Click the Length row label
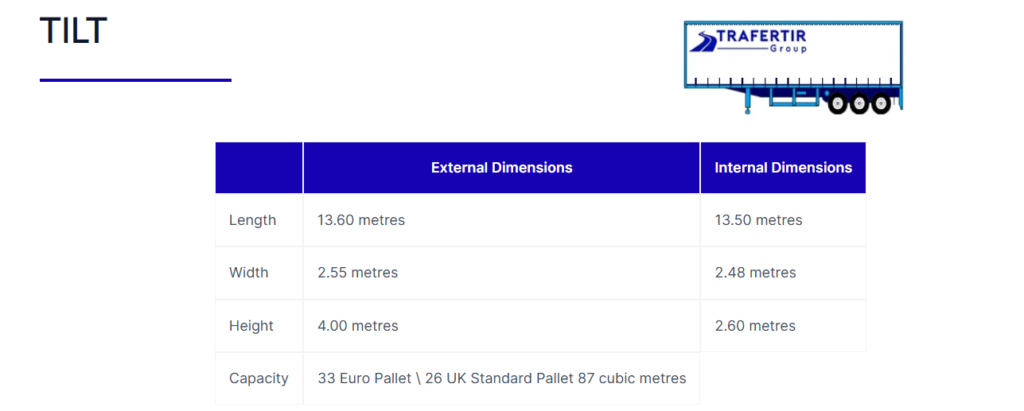Image resolution: width=1024 pixels, height=411 pixels. click(252, 220)
